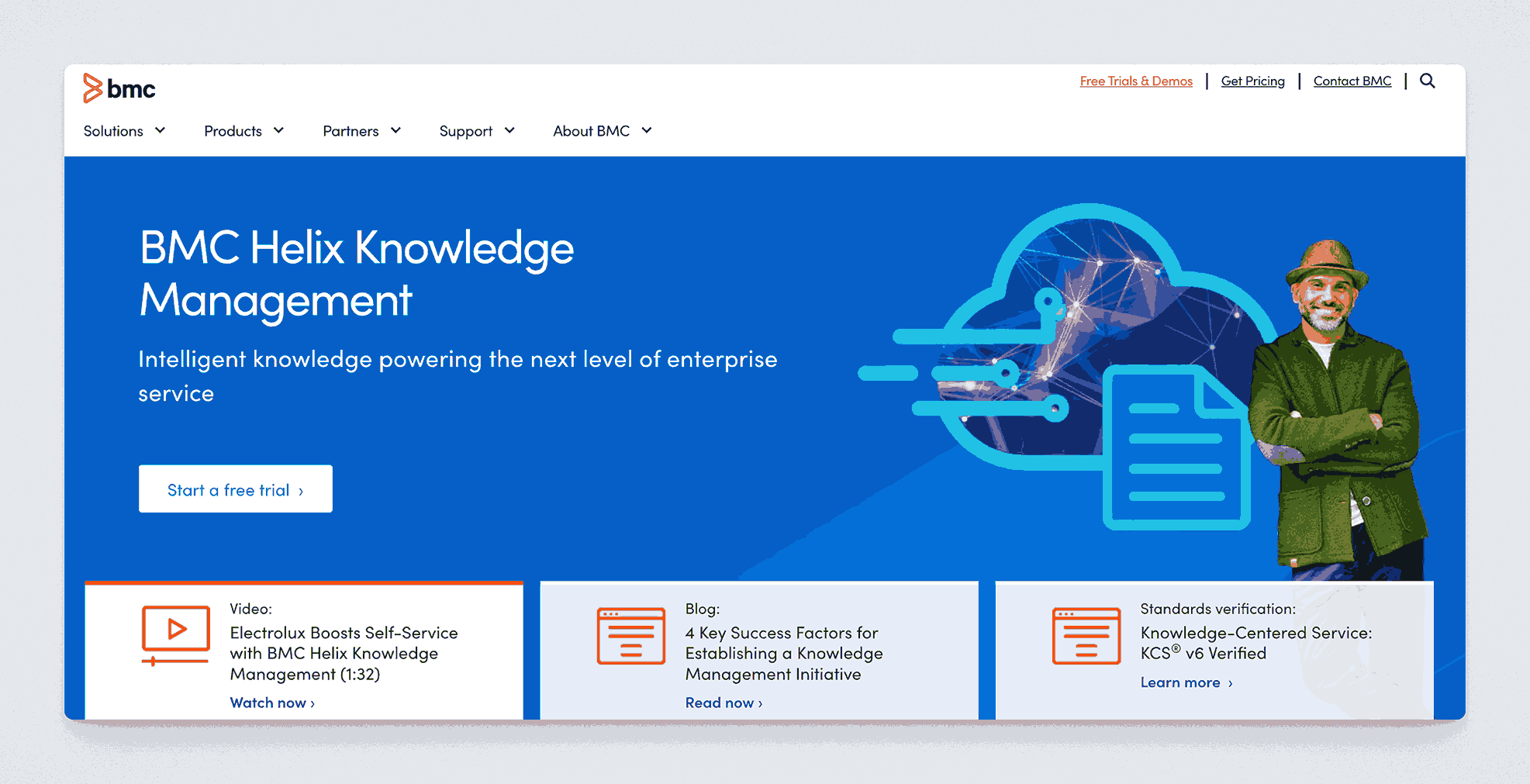Click the Start a free trial button
This screenshot has width=1530, height=784.
pos(236,489)
